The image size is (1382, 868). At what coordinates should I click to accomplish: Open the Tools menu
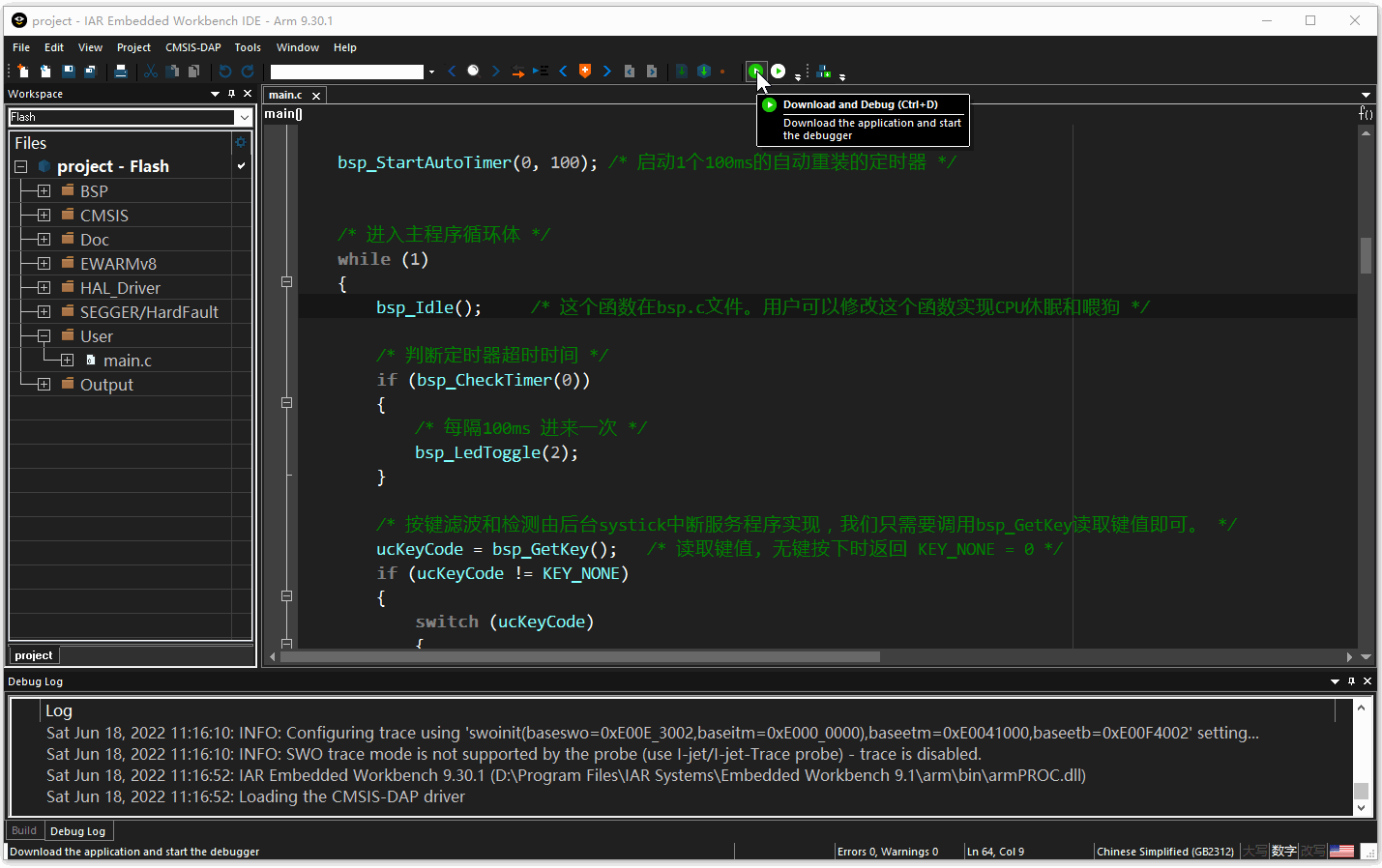point(248,47)
